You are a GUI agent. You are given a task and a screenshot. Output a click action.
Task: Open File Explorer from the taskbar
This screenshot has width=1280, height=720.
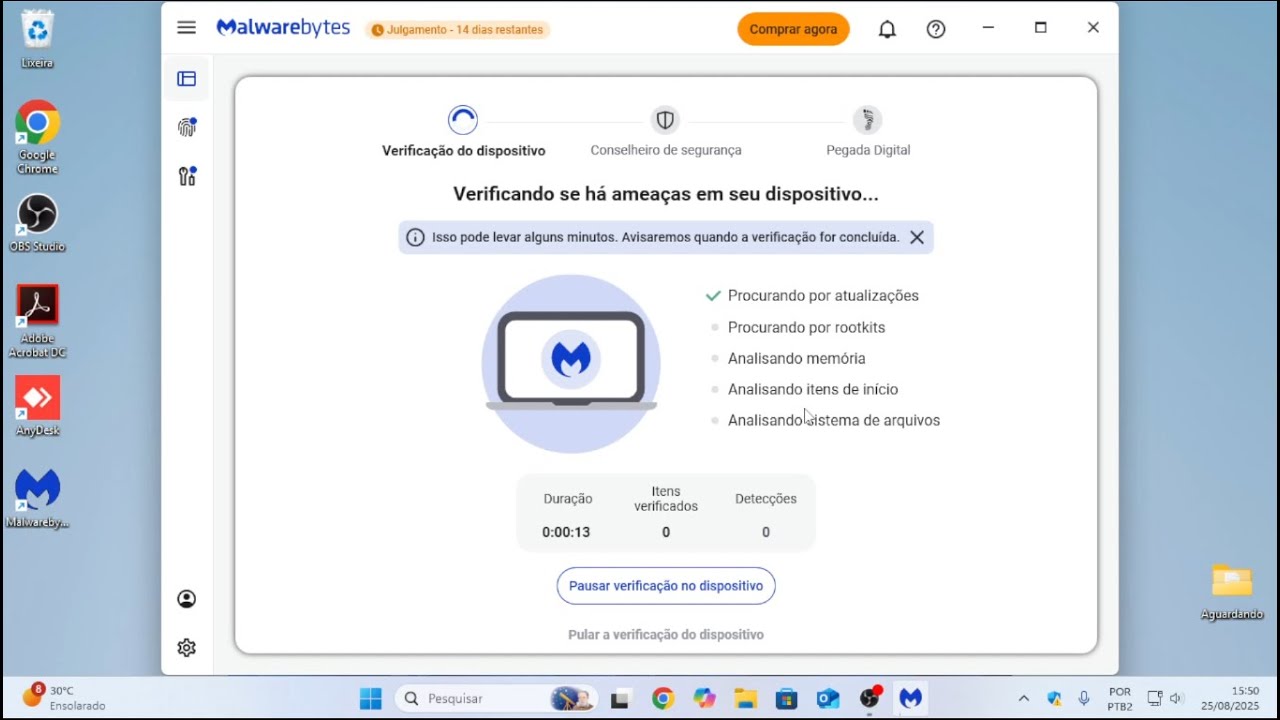pos(745,699)
